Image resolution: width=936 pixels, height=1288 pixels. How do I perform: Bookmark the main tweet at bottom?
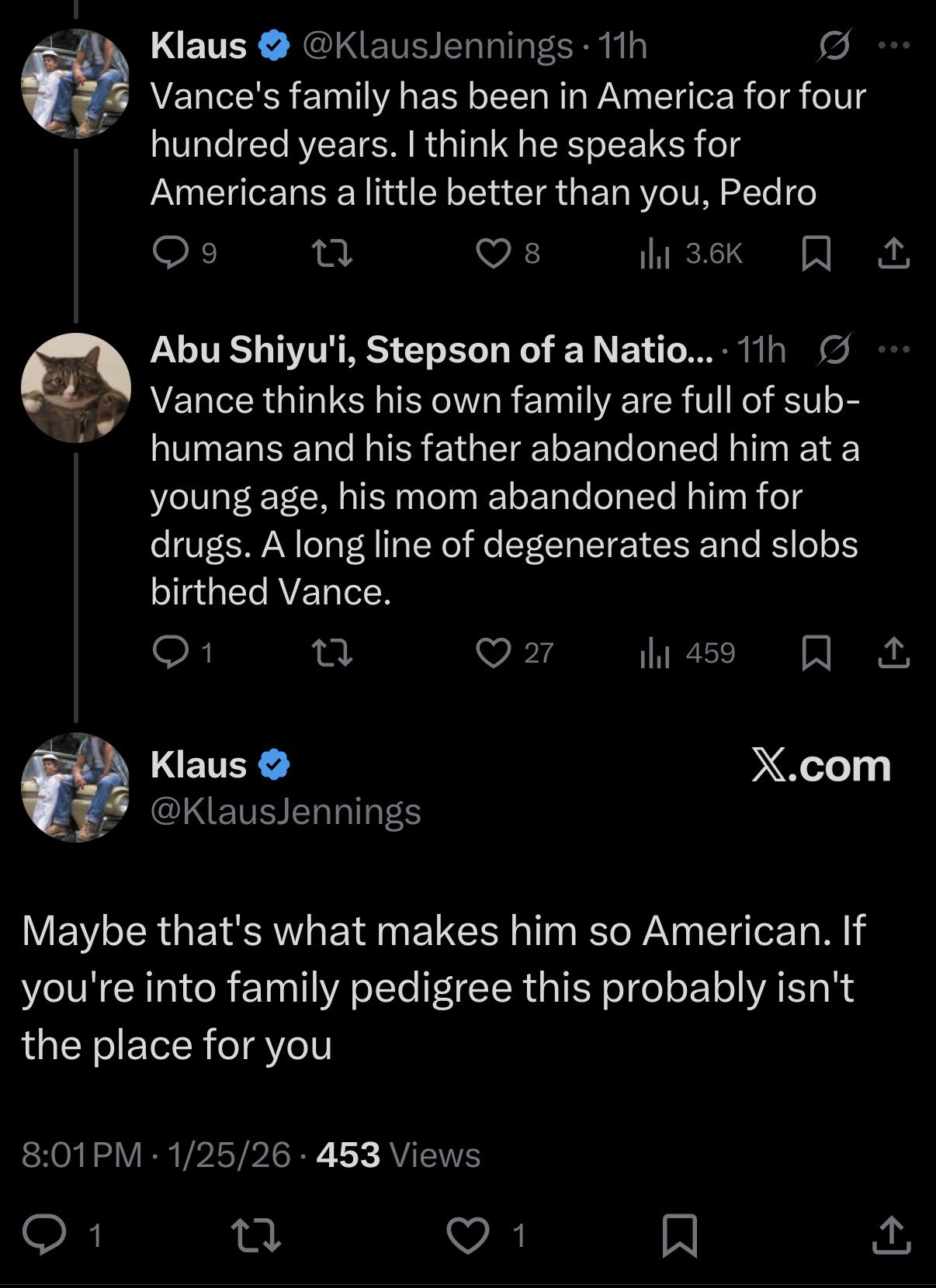point(680,1234)
